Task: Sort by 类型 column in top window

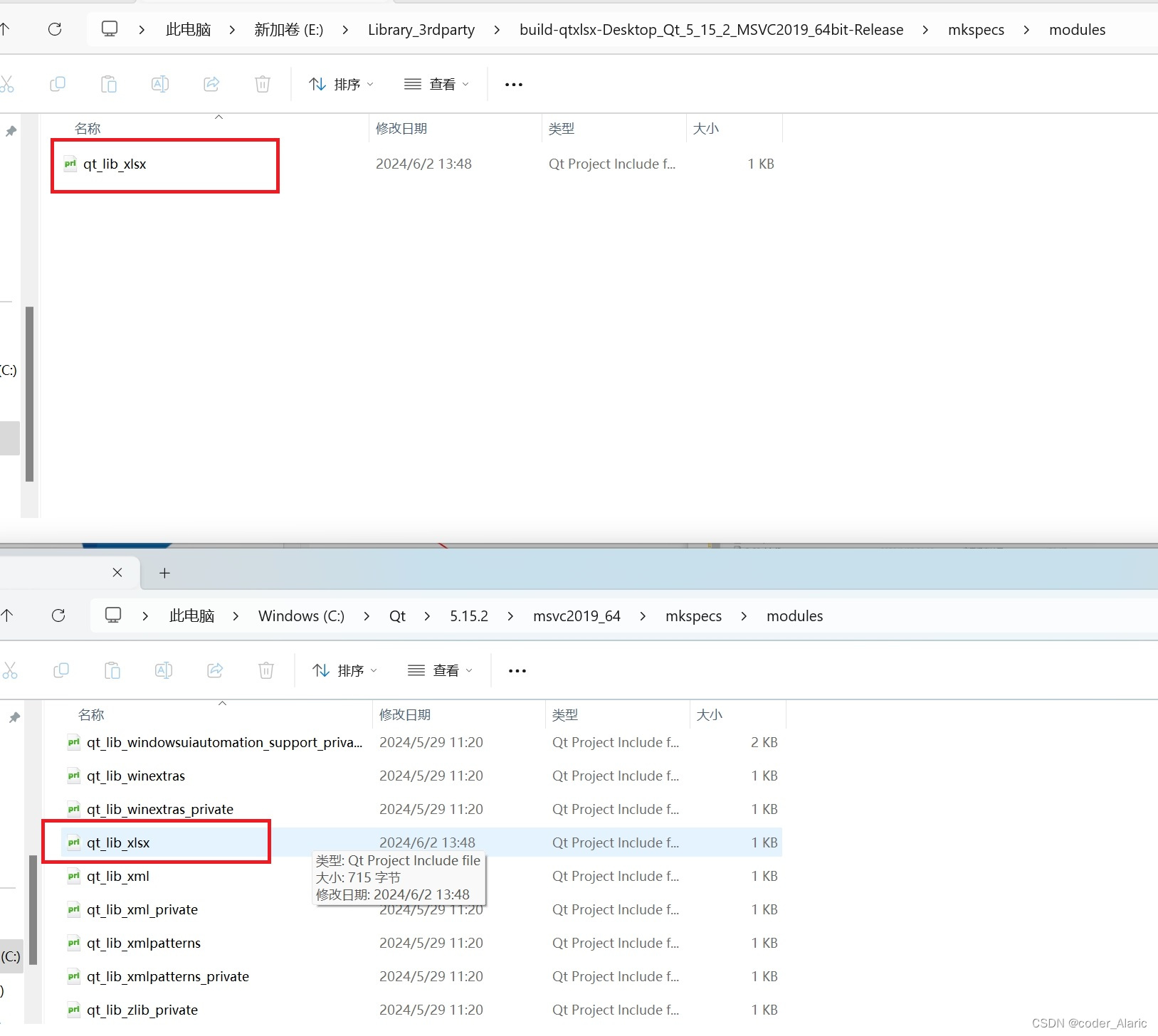Action: [562, 128]
